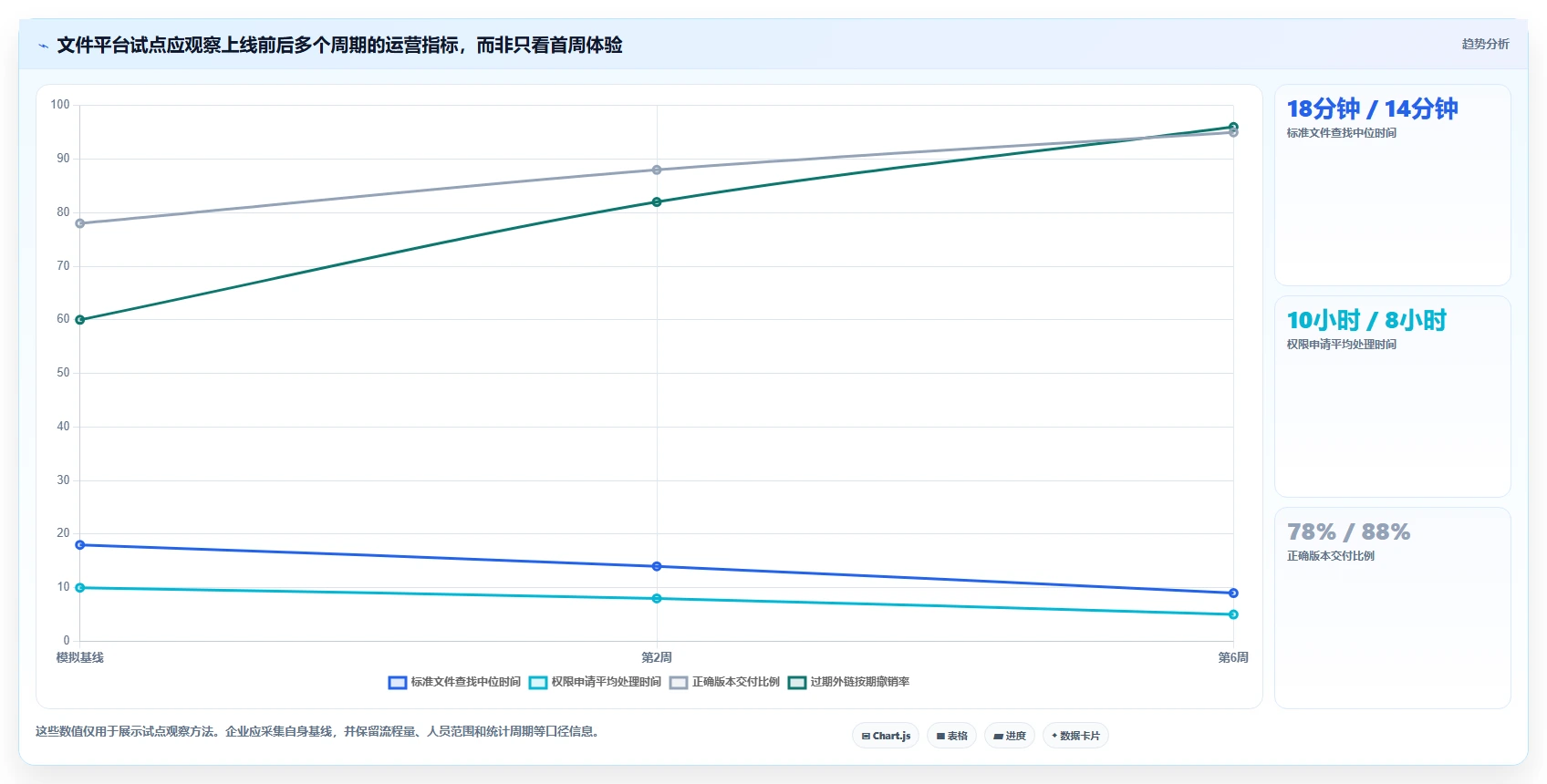1547x784 pixels.
Task: Click the cyan data point at 第6周 (value 5)
Action: (1233, 614)
